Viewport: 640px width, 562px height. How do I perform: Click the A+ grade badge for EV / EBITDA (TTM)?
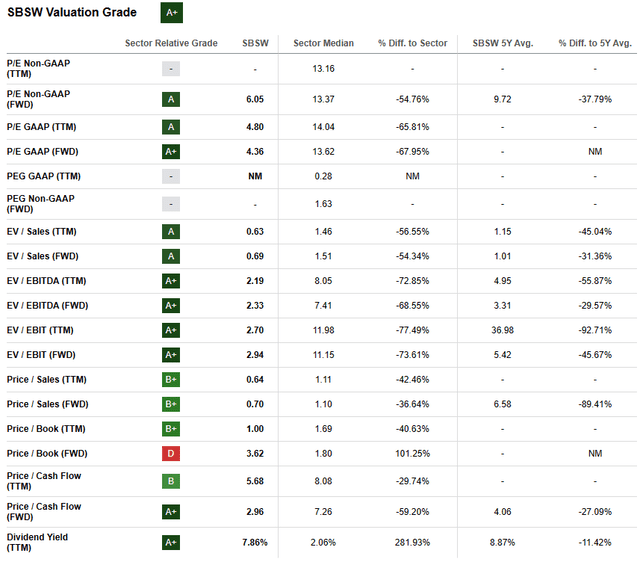[171, 281]
